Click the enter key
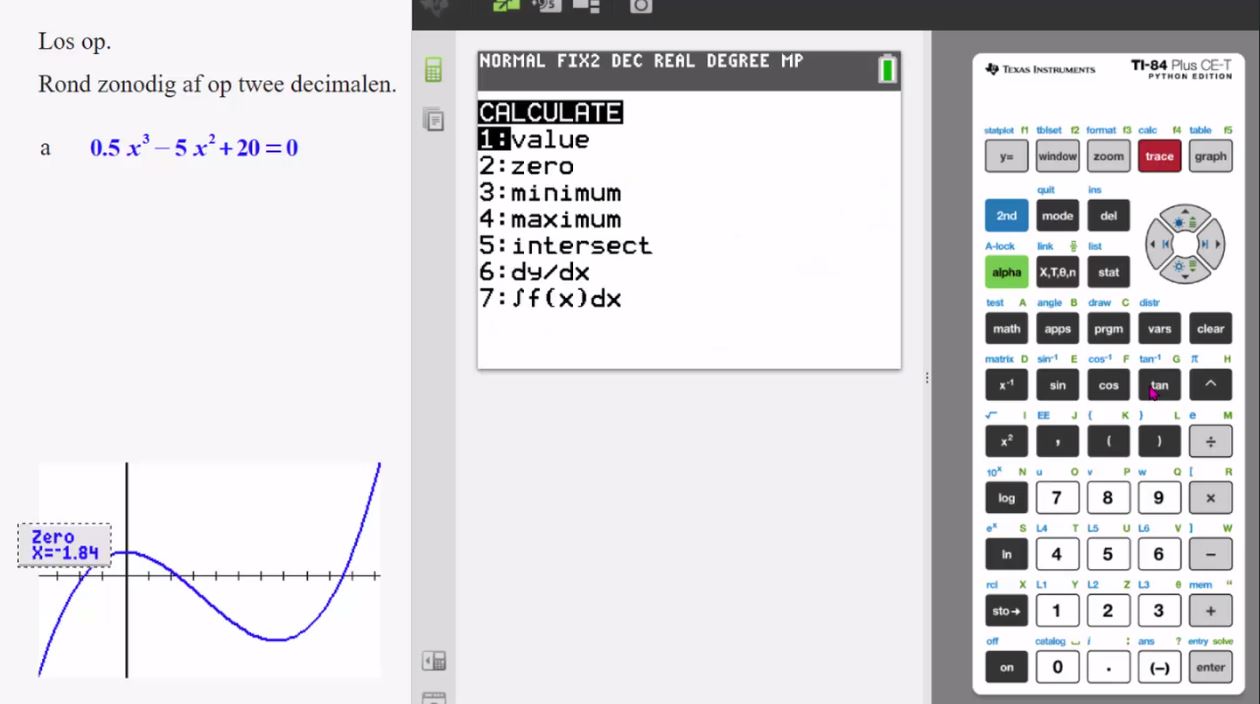 coord(1210,667)
